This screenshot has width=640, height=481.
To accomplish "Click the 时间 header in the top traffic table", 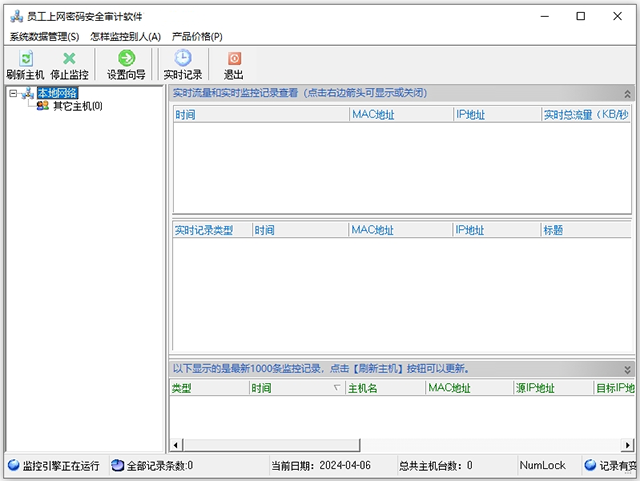I will pos(261,115).
